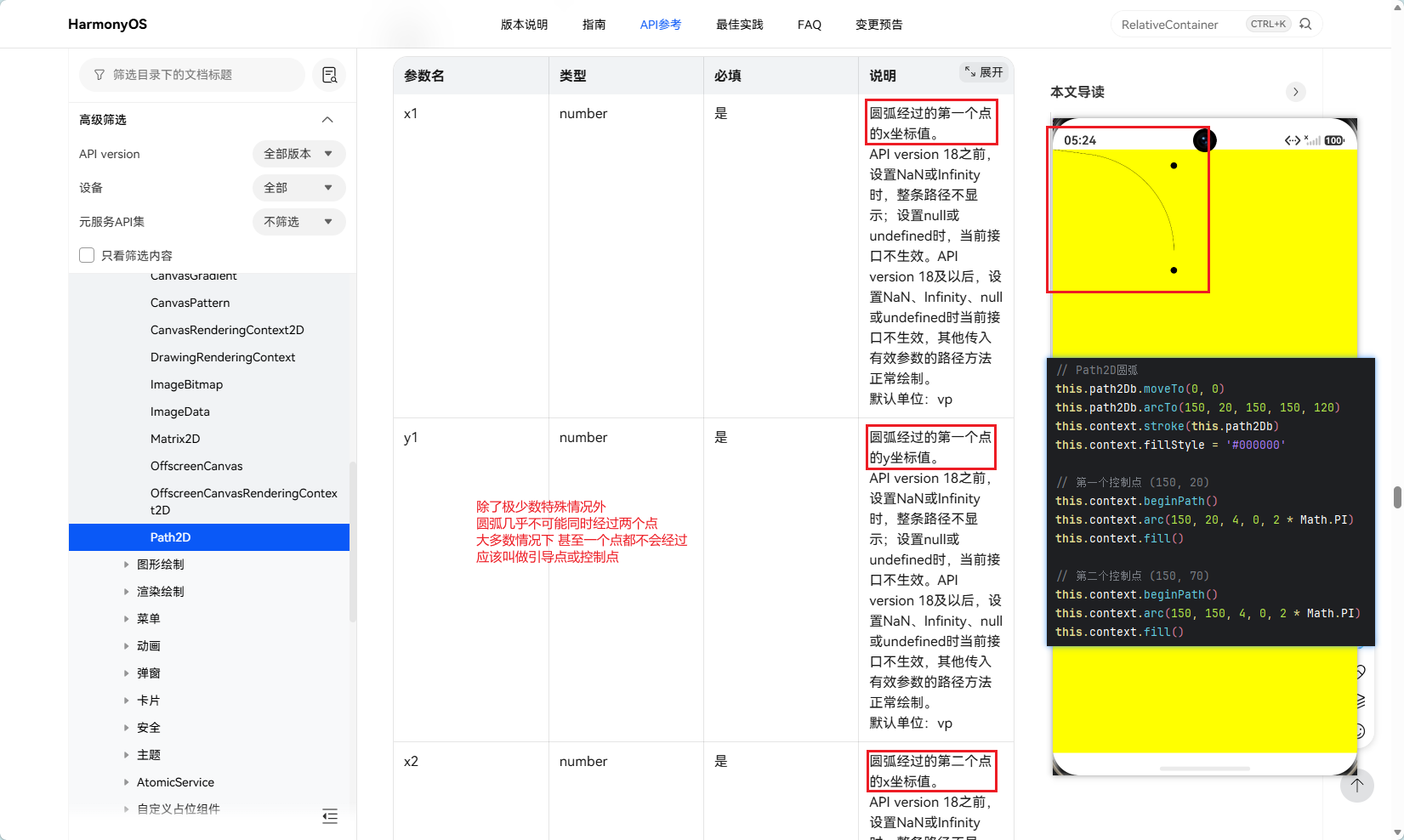
Task: Open the 设备 全部 dropdown
Action: [x=299, y=188]
